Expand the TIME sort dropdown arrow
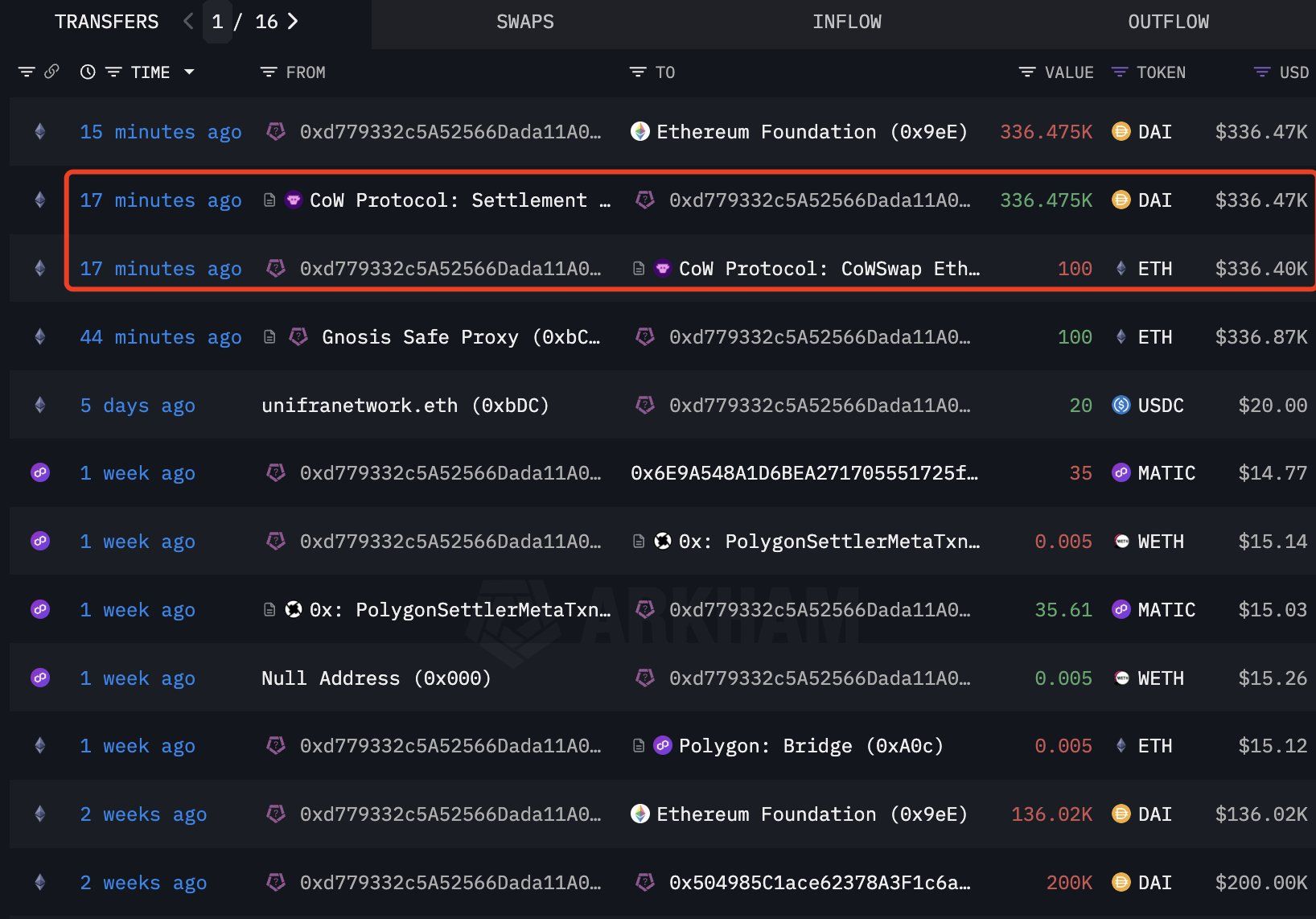This screenshot has height=919, width=1316. [x=189, y=72]
